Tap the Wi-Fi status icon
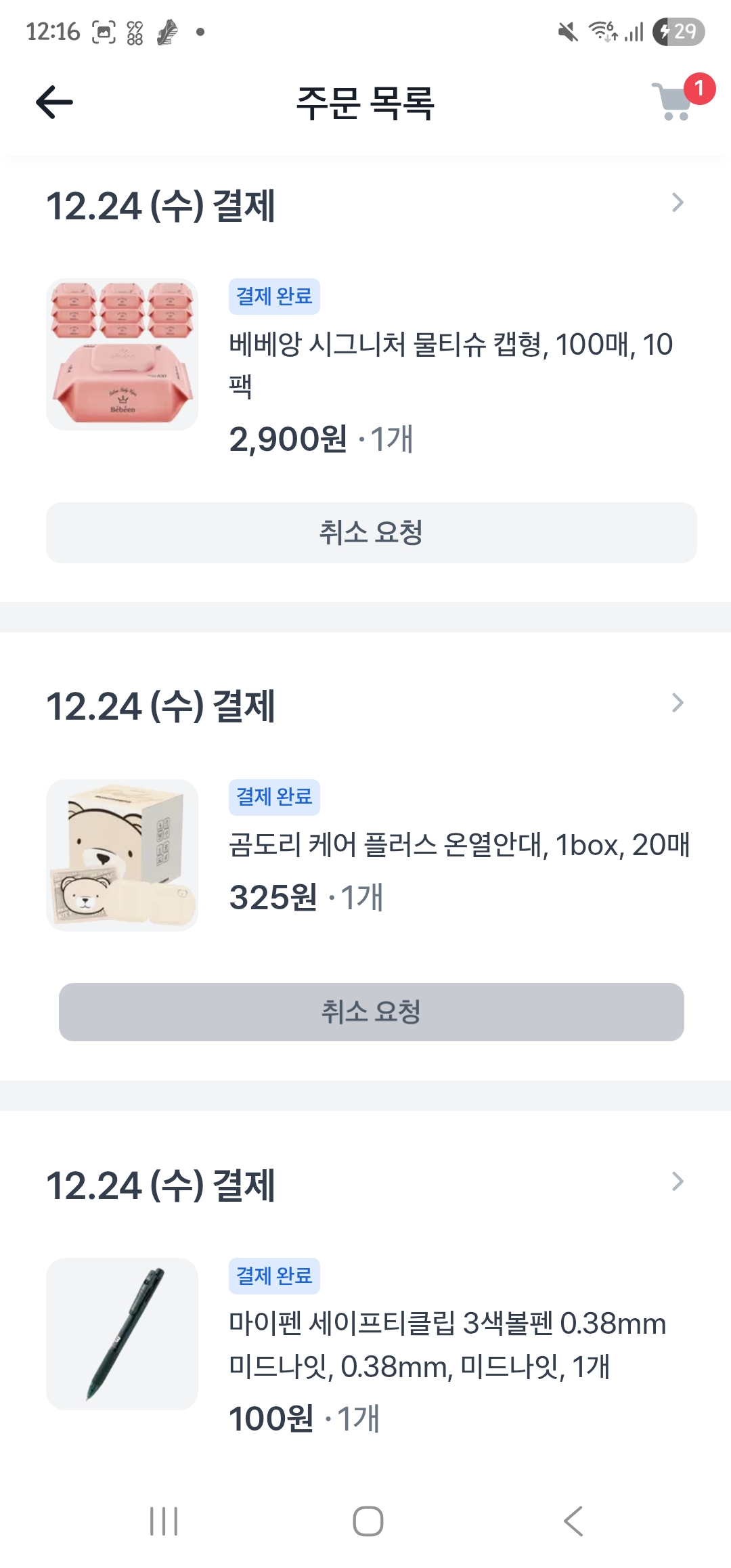This screenshot has width=731, height=1568. coord(602,32)
